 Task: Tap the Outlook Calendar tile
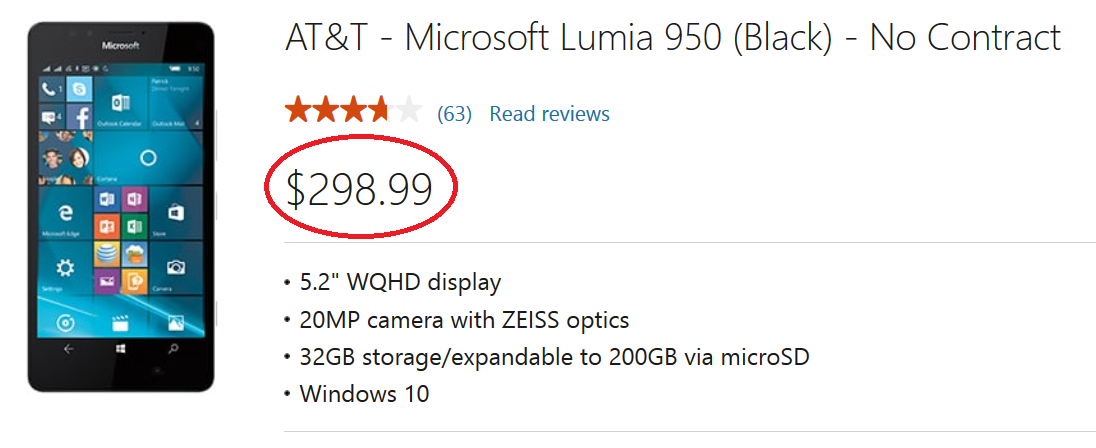click(121, 105)
